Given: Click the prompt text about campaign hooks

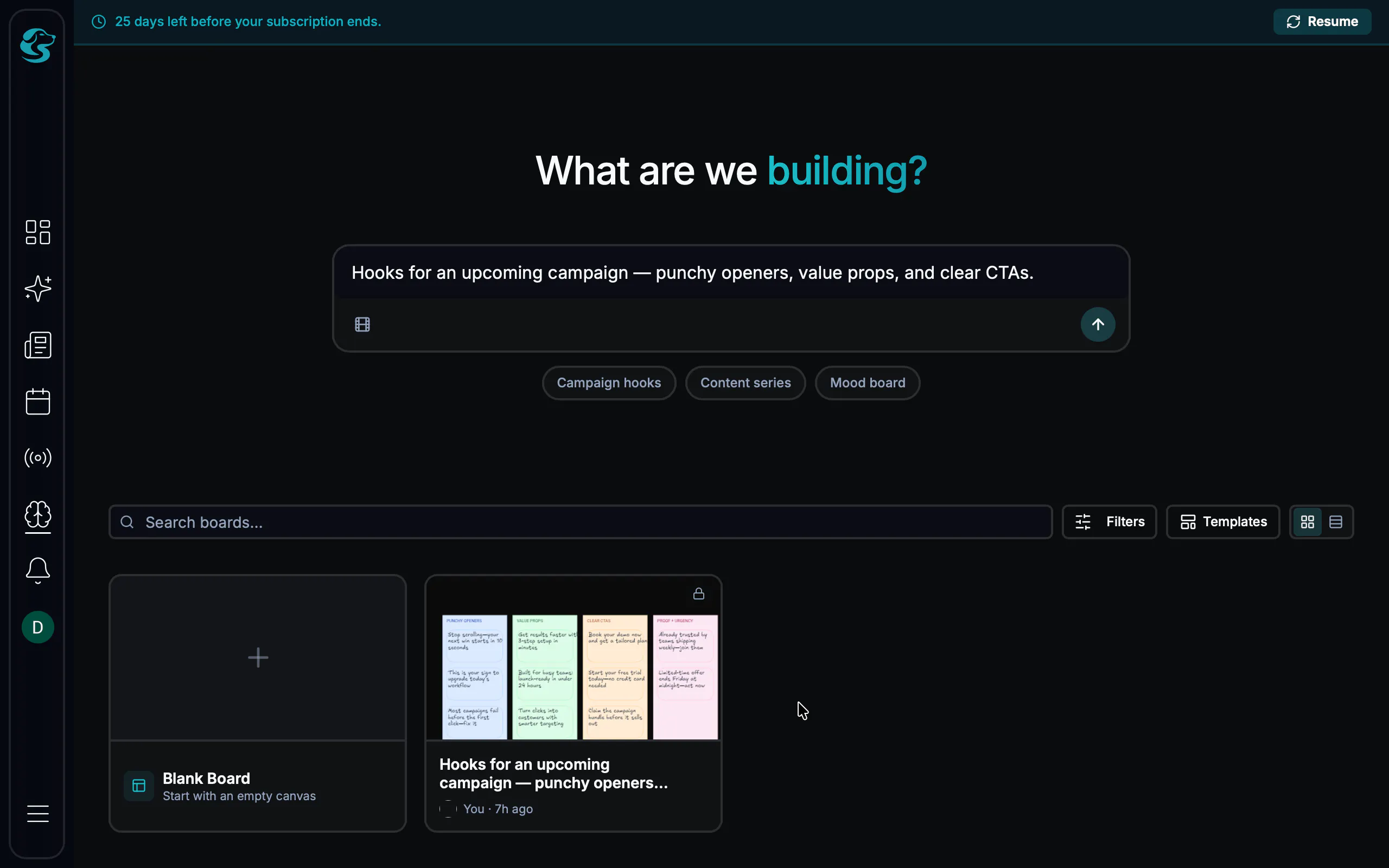Looking at the screenshot, I should (x=692, y=273).
